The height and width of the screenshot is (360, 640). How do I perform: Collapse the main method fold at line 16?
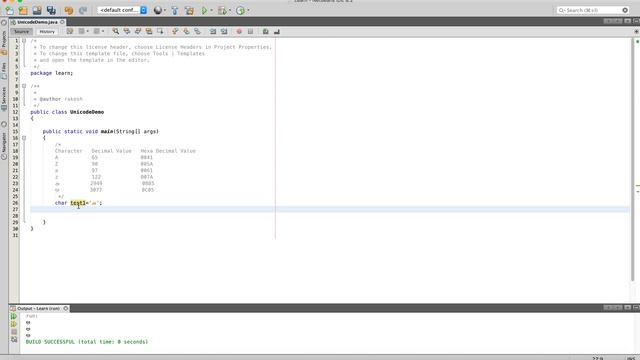click(x=24, y=138)
